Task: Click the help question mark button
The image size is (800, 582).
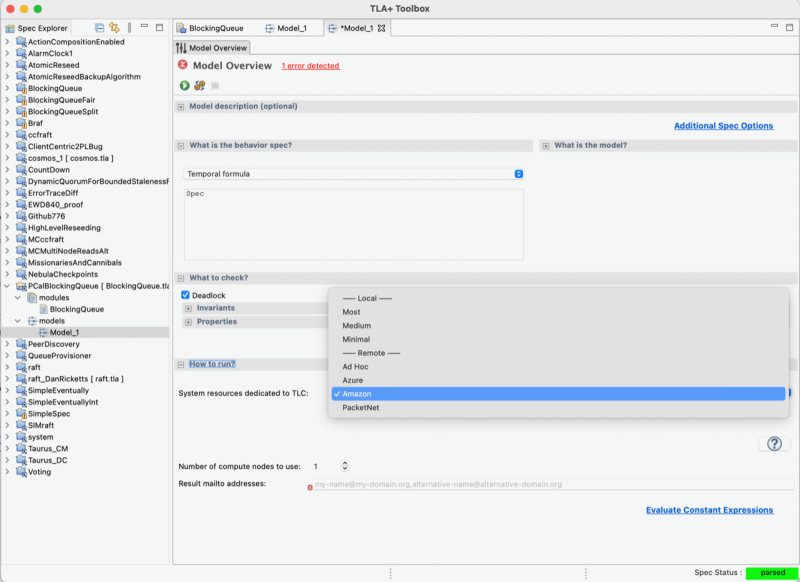Action: (x=774, y=444)
